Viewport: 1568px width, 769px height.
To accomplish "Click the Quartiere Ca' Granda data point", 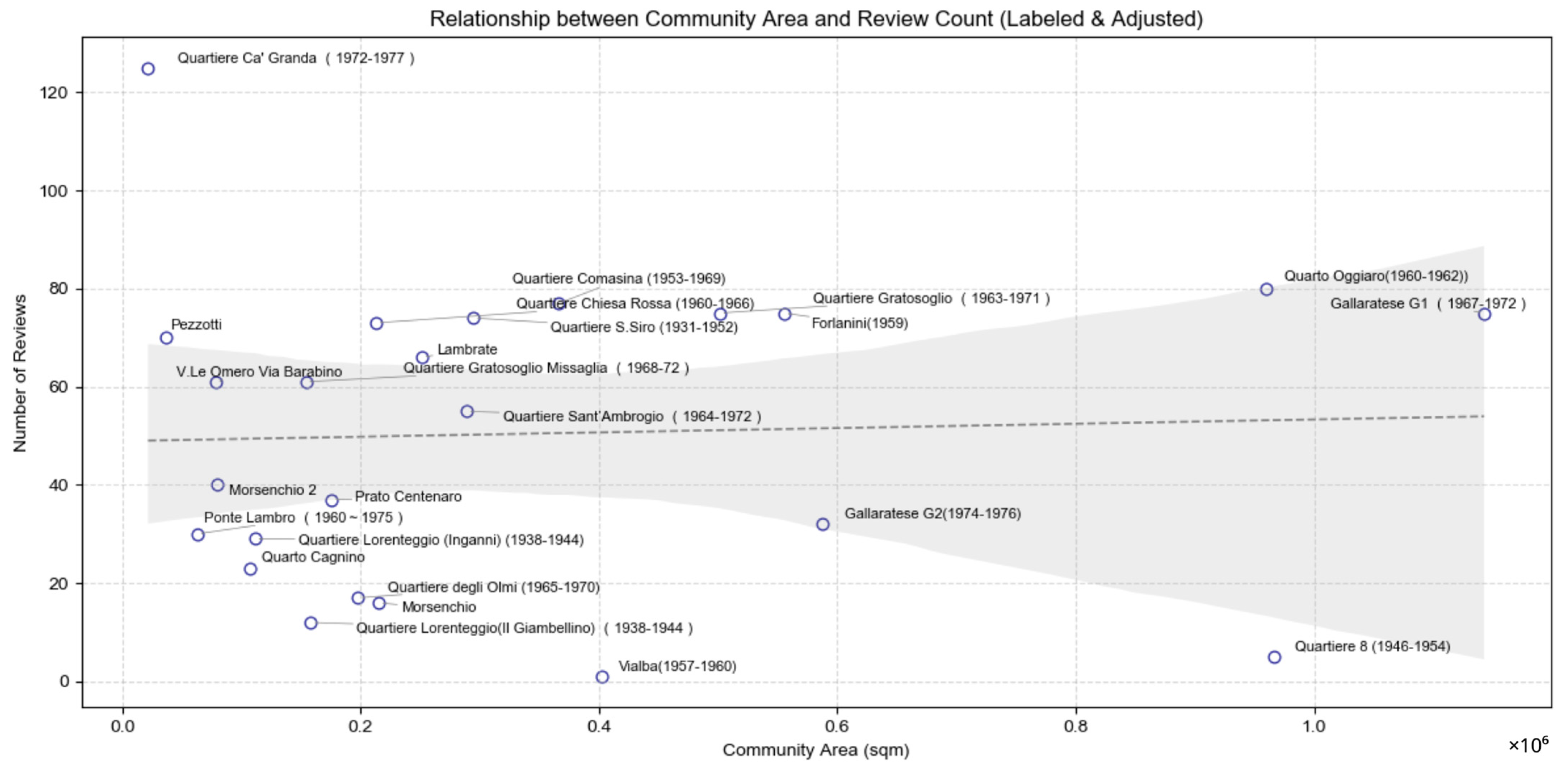I will pyautogui.click(x=148, y=69).
